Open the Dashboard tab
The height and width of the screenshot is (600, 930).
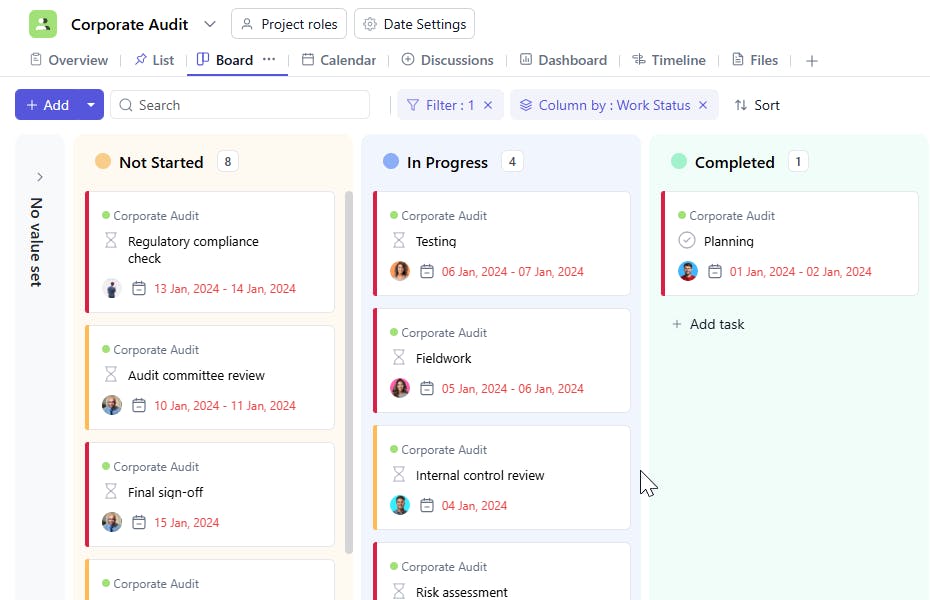pyautogui.click(x=563, y=60)
